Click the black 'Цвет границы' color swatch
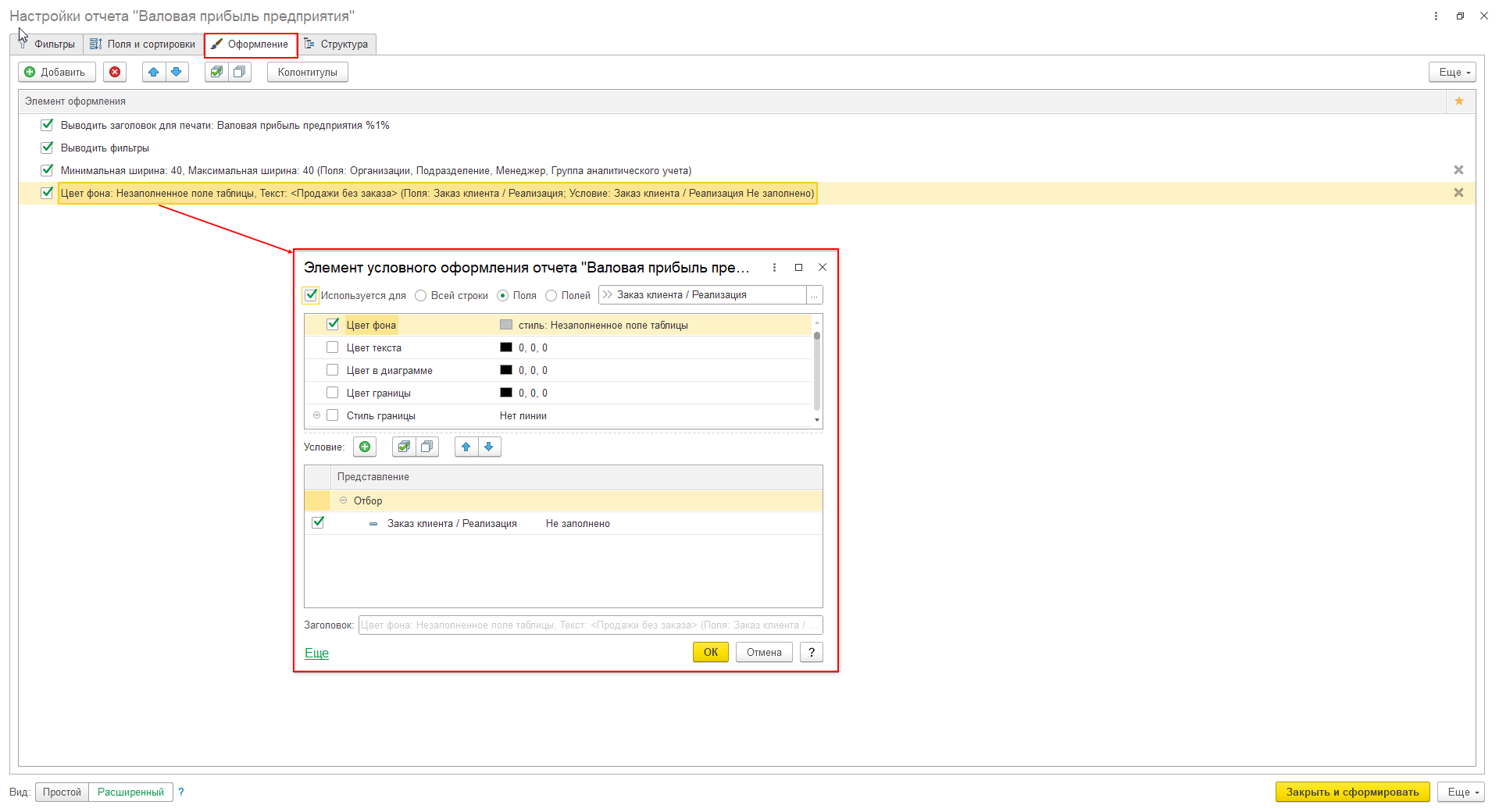Screen dimensions: 1499x812 (x=506, y=393)
